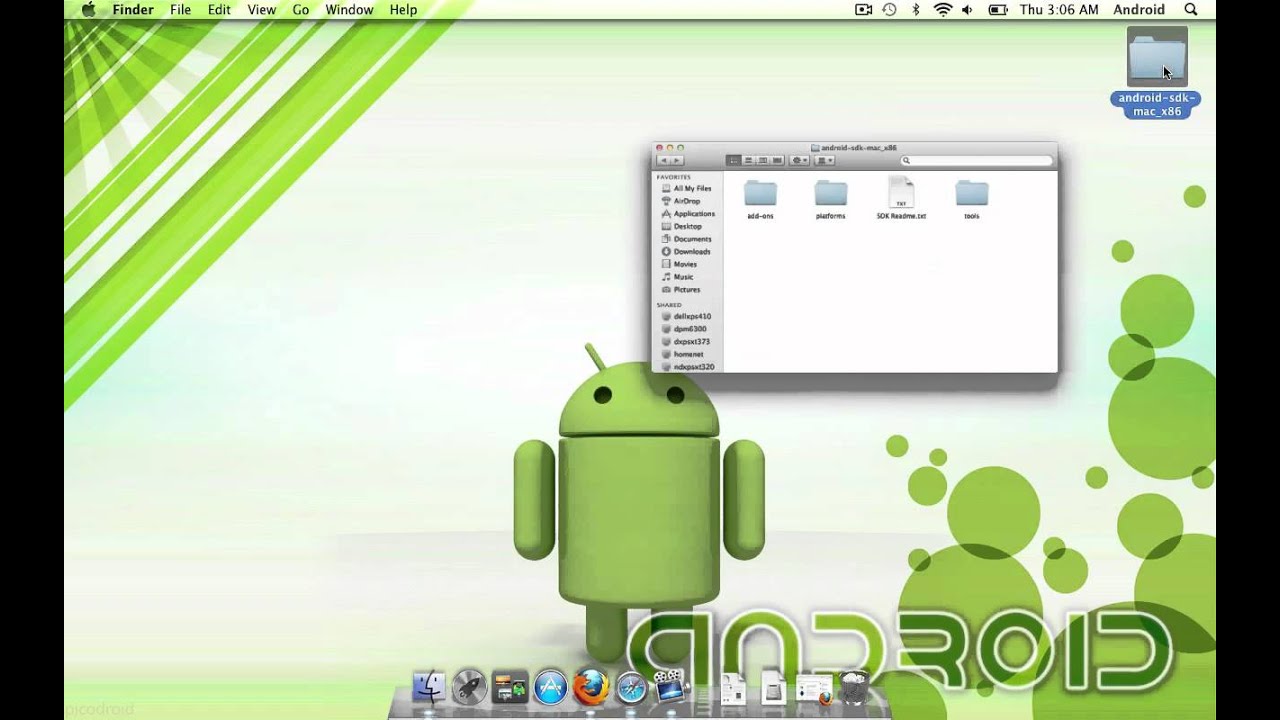Open Documents in Finder sidebar
The image size is (1280, 720).
point(687,239)
